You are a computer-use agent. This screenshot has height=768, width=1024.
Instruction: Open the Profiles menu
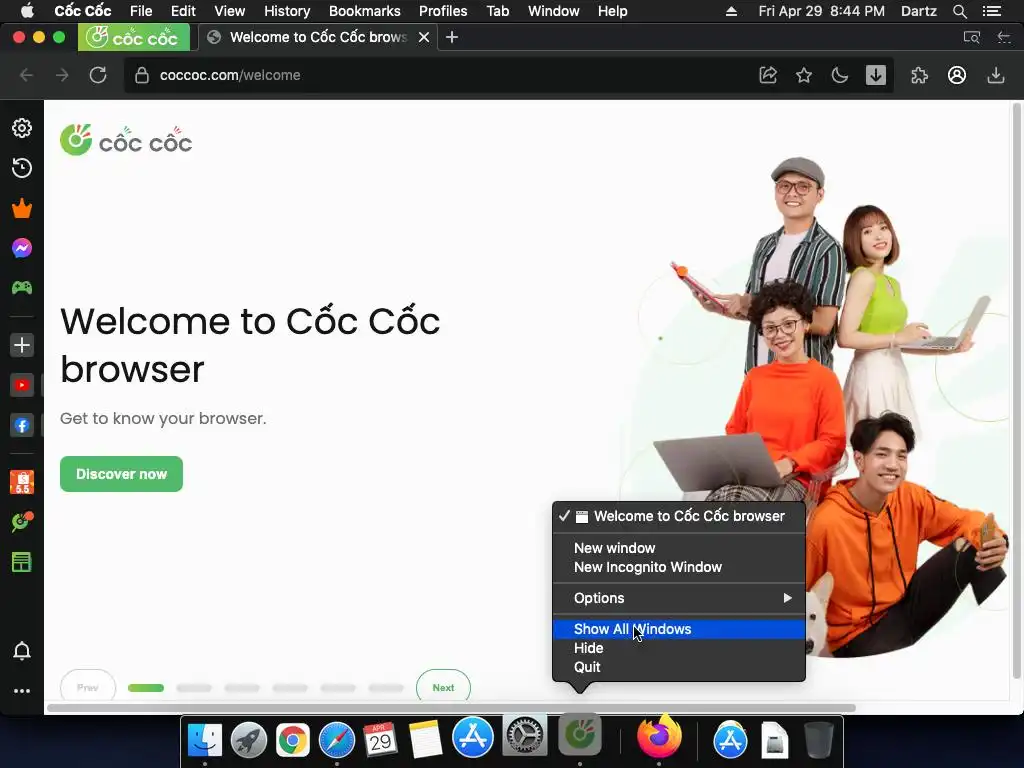(x=443, y=11)
